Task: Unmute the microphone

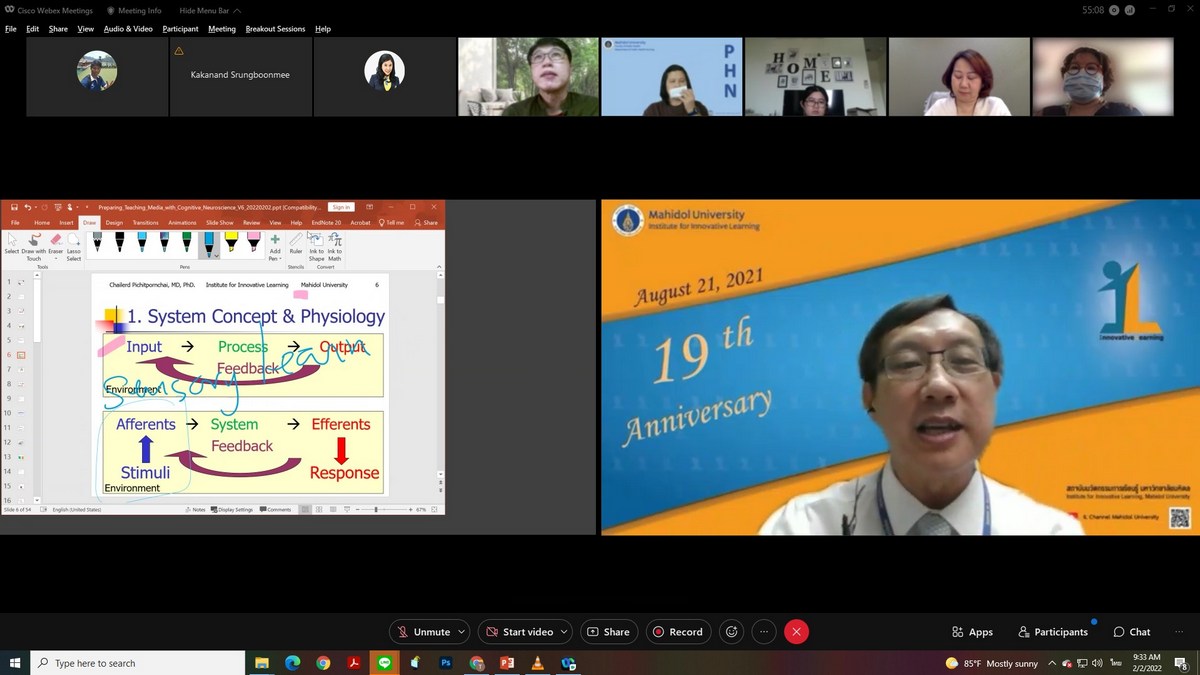Action: (423, 632)
